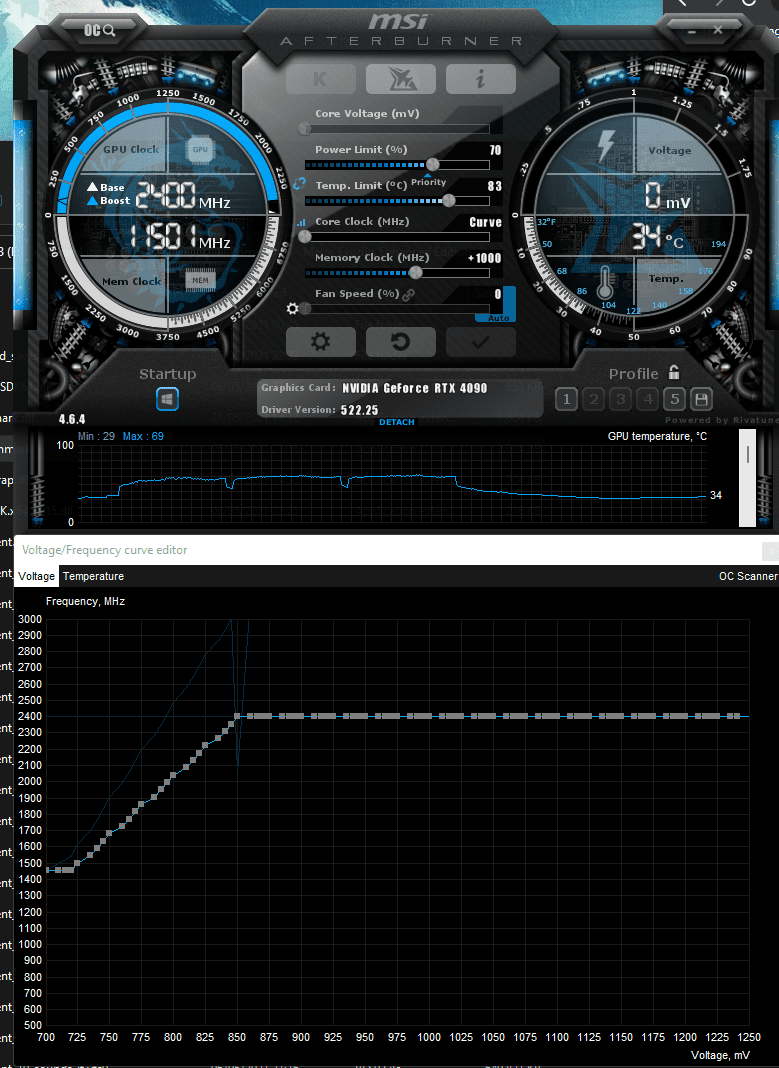Click the MSI dragon logo button
The image size is (779, 1068).
coord(401,79)
